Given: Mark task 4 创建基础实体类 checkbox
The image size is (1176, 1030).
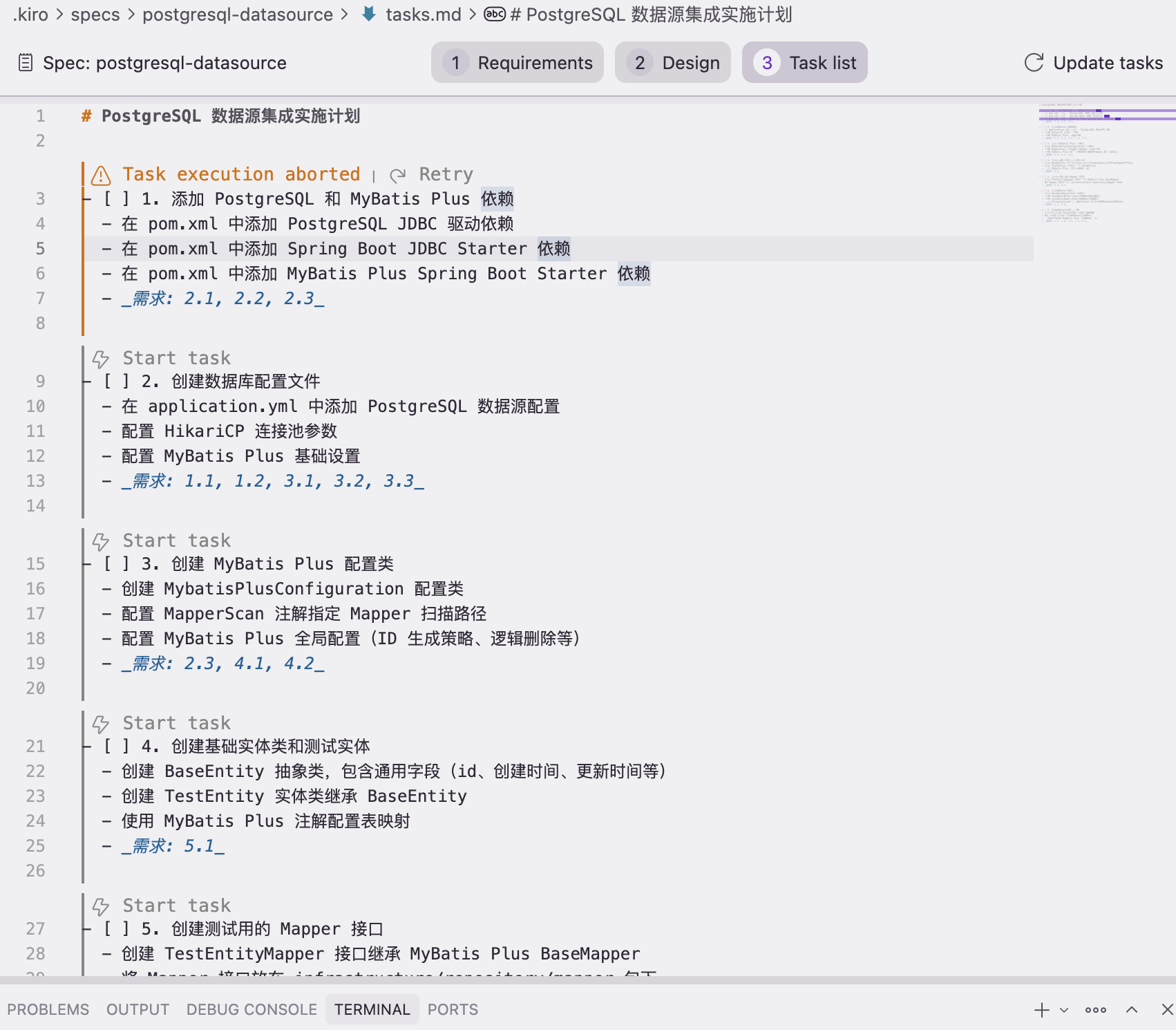Looking at the screenshot, I should click(116, 747).
